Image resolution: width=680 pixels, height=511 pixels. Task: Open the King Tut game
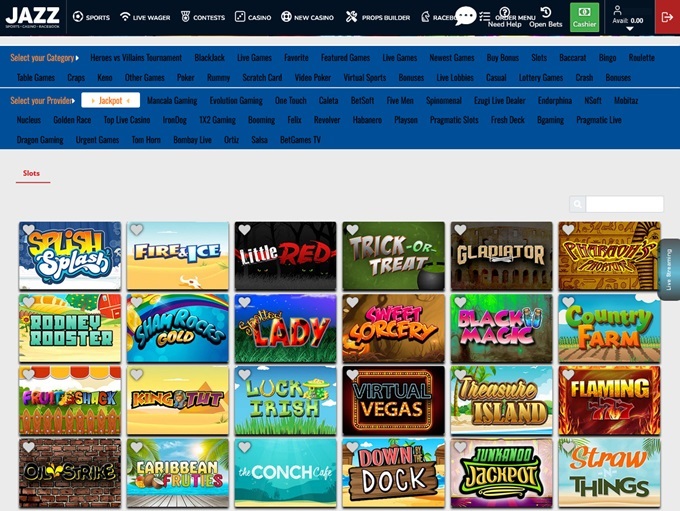click(177, 400)
